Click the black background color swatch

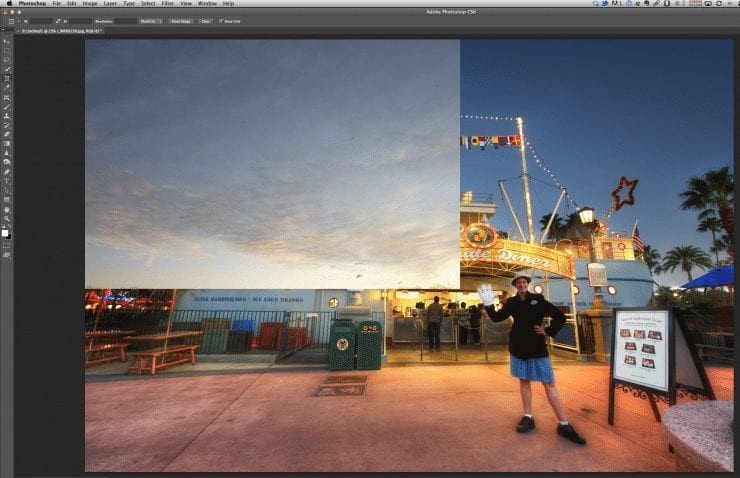pos(9,237)
